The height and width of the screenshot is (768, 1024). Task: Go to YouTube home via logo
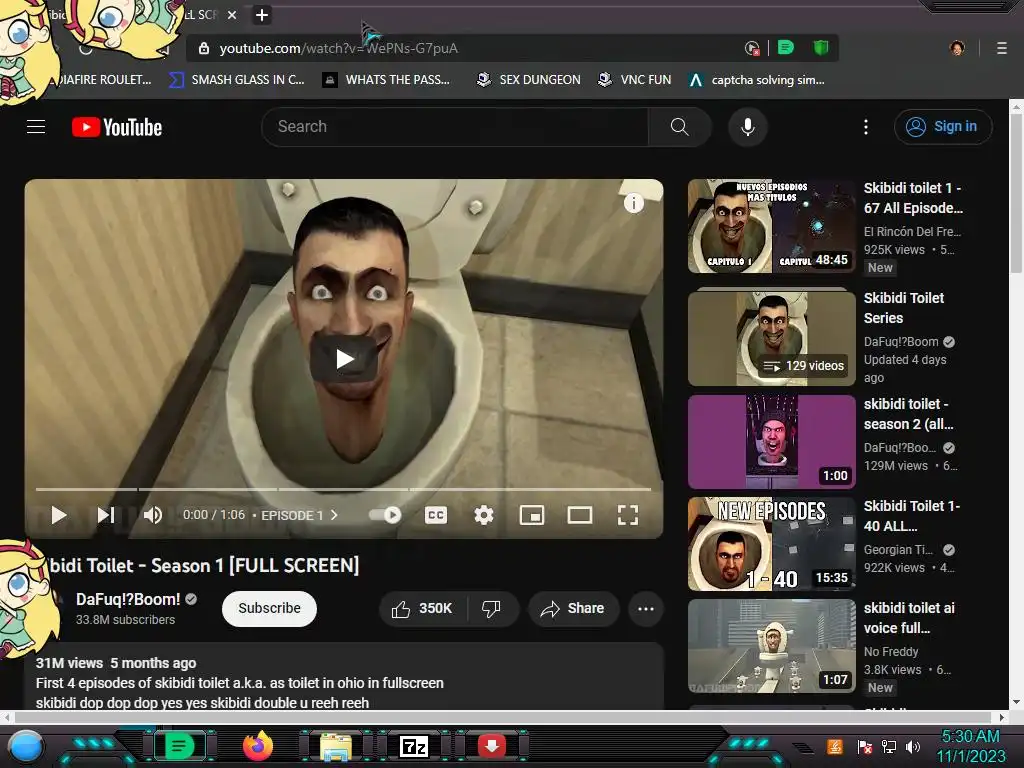(117, 127)
